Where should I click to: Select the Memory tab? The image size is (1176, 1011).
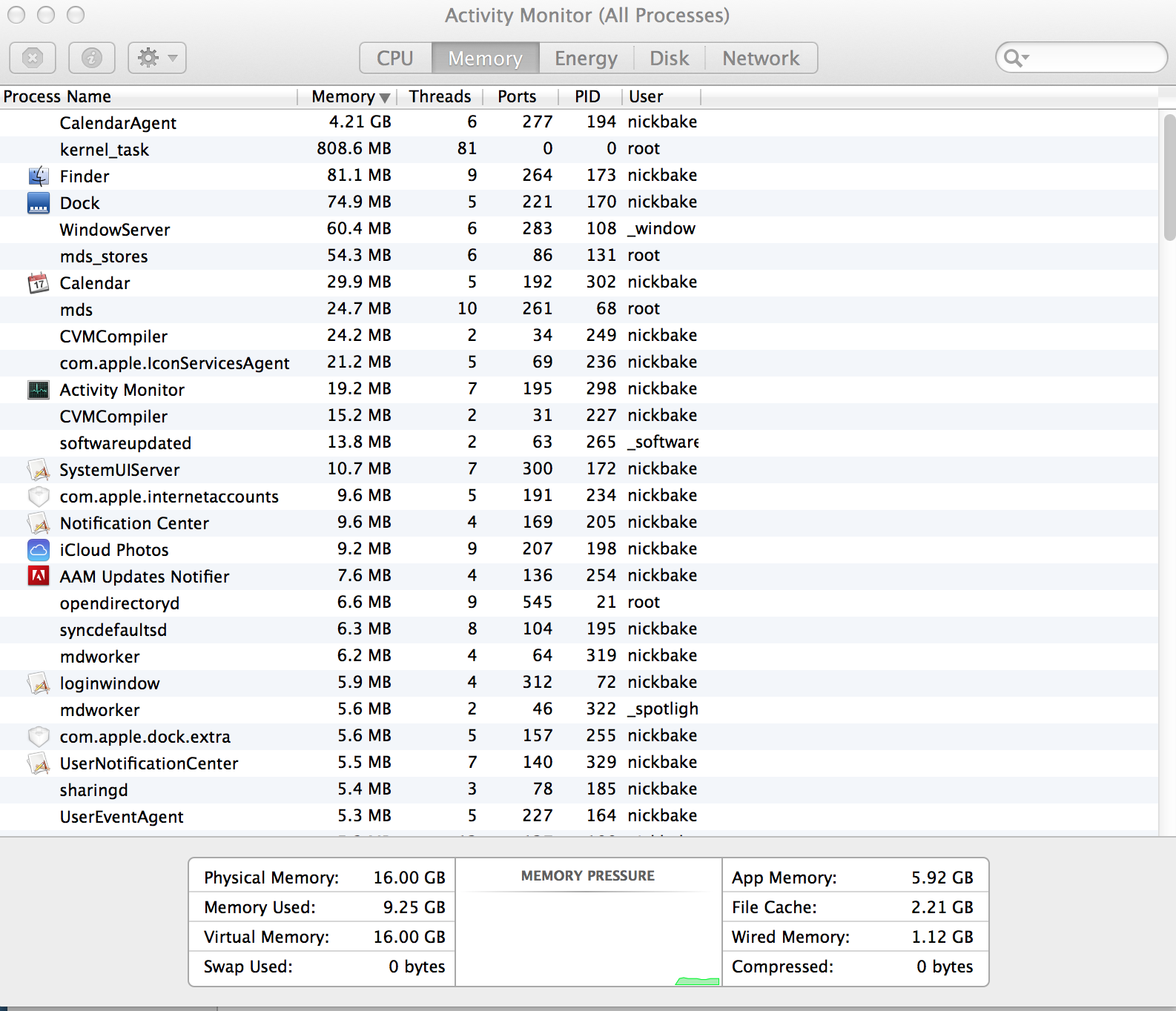[485, 58]
